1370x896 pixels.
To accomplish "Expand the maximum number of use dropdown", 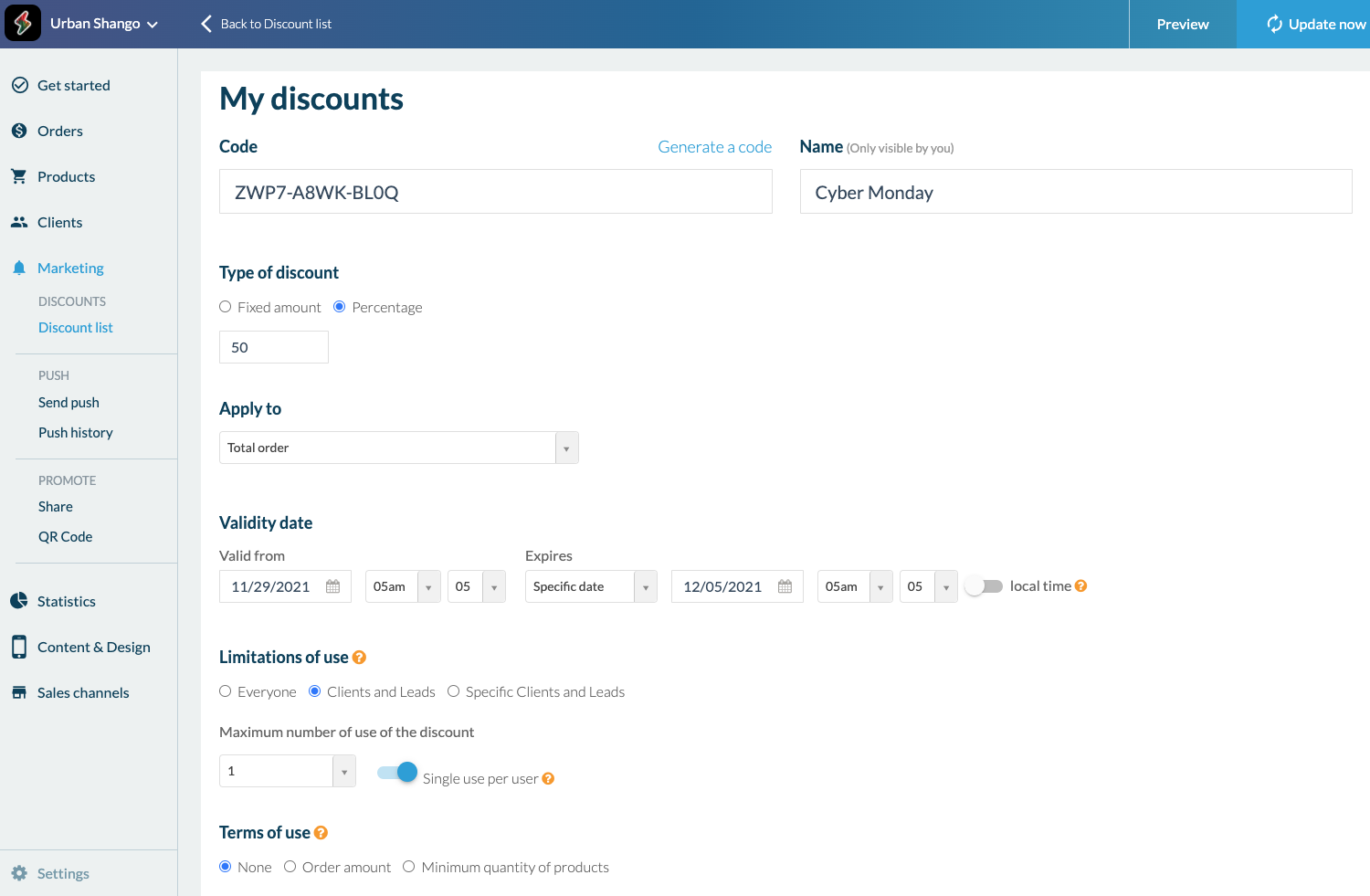I will [x=343, y=772].
